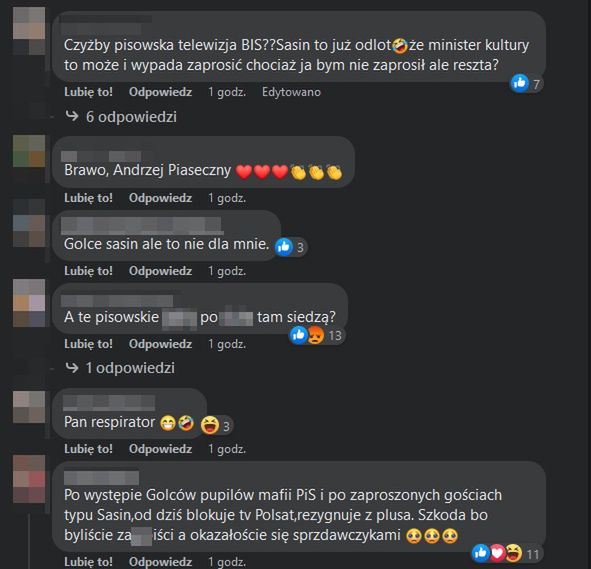Open avatar of Brawo, Andrzej Piaseczny commenter

(29, 151)
